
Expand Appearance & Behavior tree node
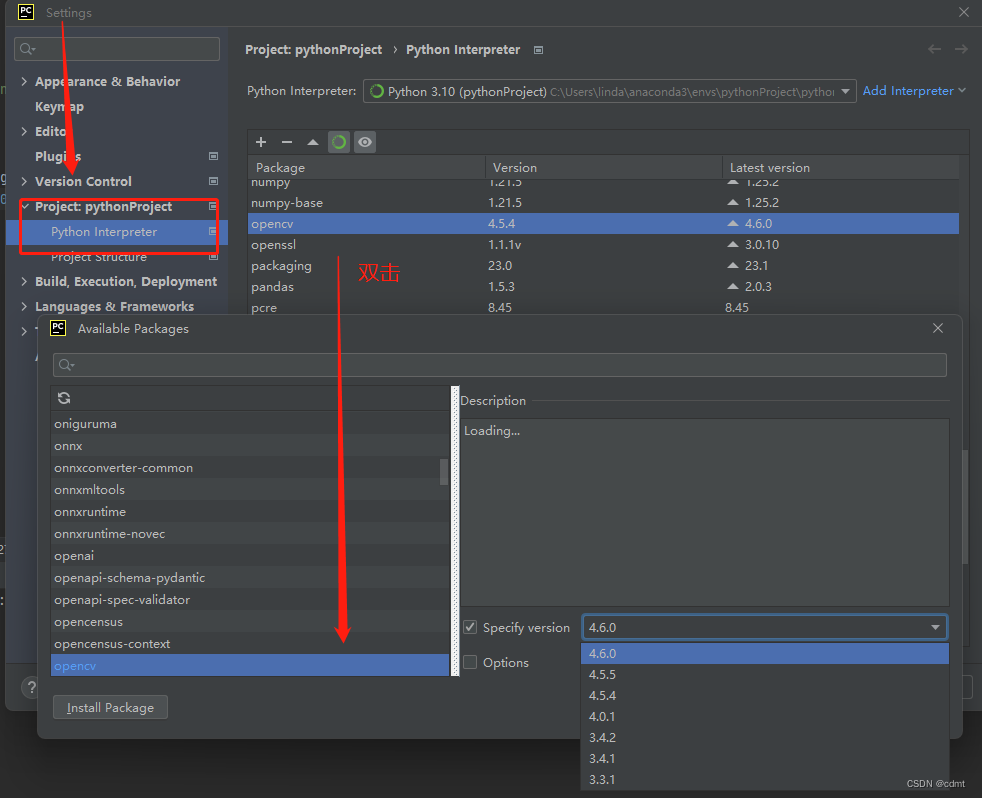24,81
